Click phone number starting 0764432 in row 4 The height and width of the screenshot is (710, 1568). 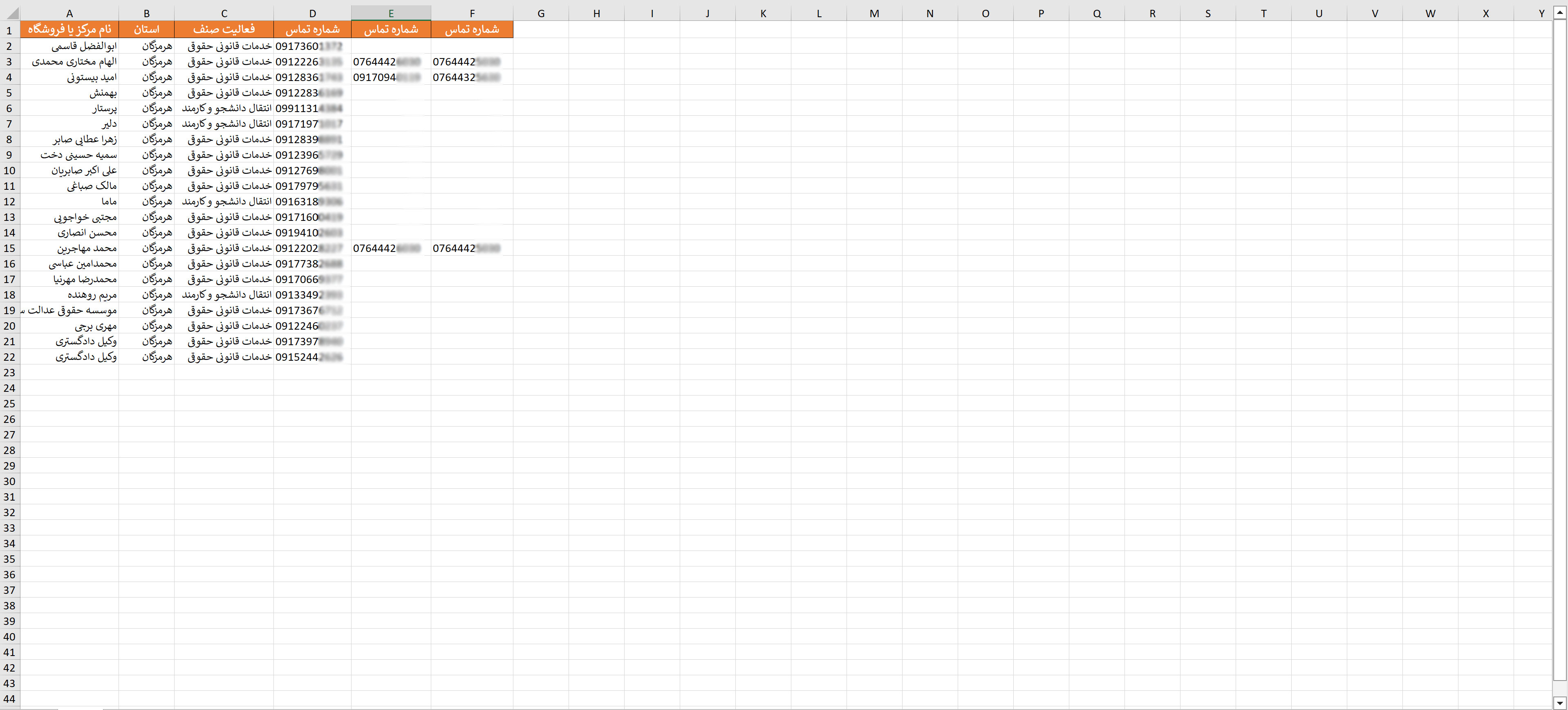(x=472, y=77)
